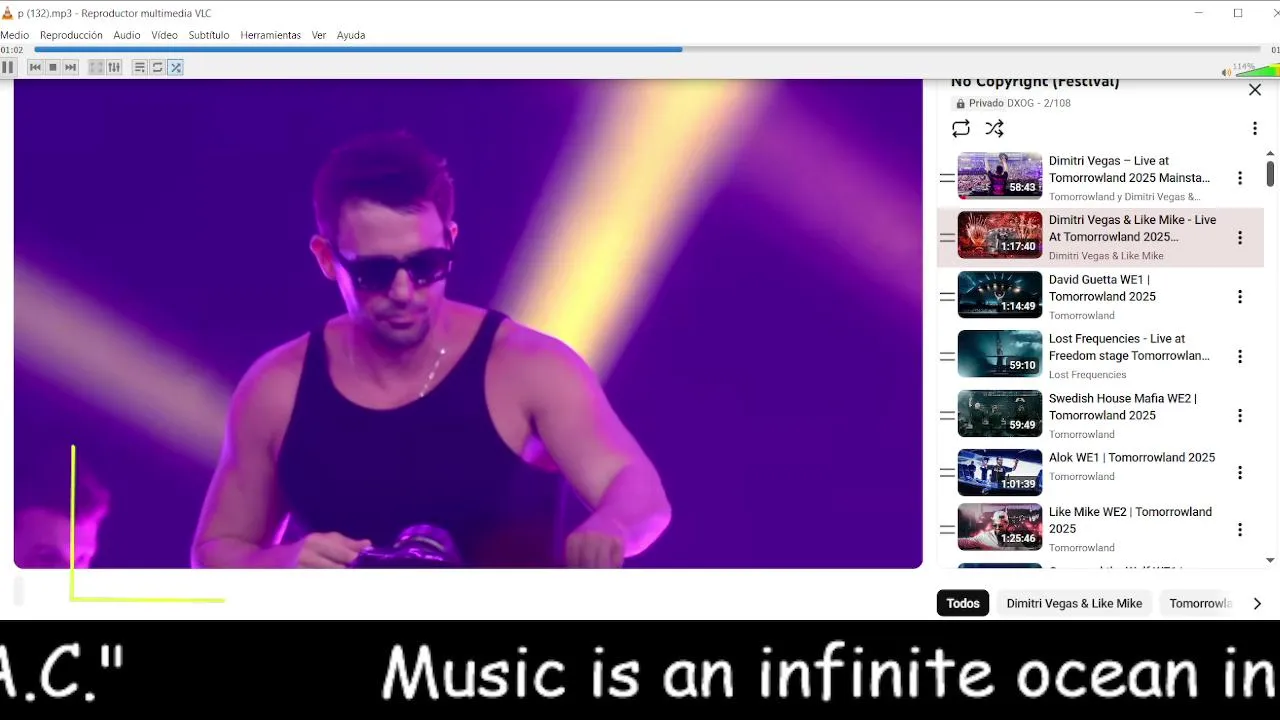The image size is (1280, 720).
Task: Open Alok WE1 Tomorrowland 2025 title
Action: [1132, 458]
